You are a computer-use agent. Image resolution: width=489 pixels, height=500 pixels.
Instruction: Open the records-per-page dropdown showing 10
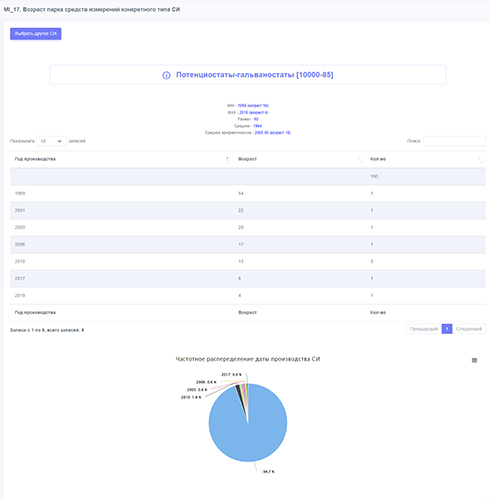[51, 141]
